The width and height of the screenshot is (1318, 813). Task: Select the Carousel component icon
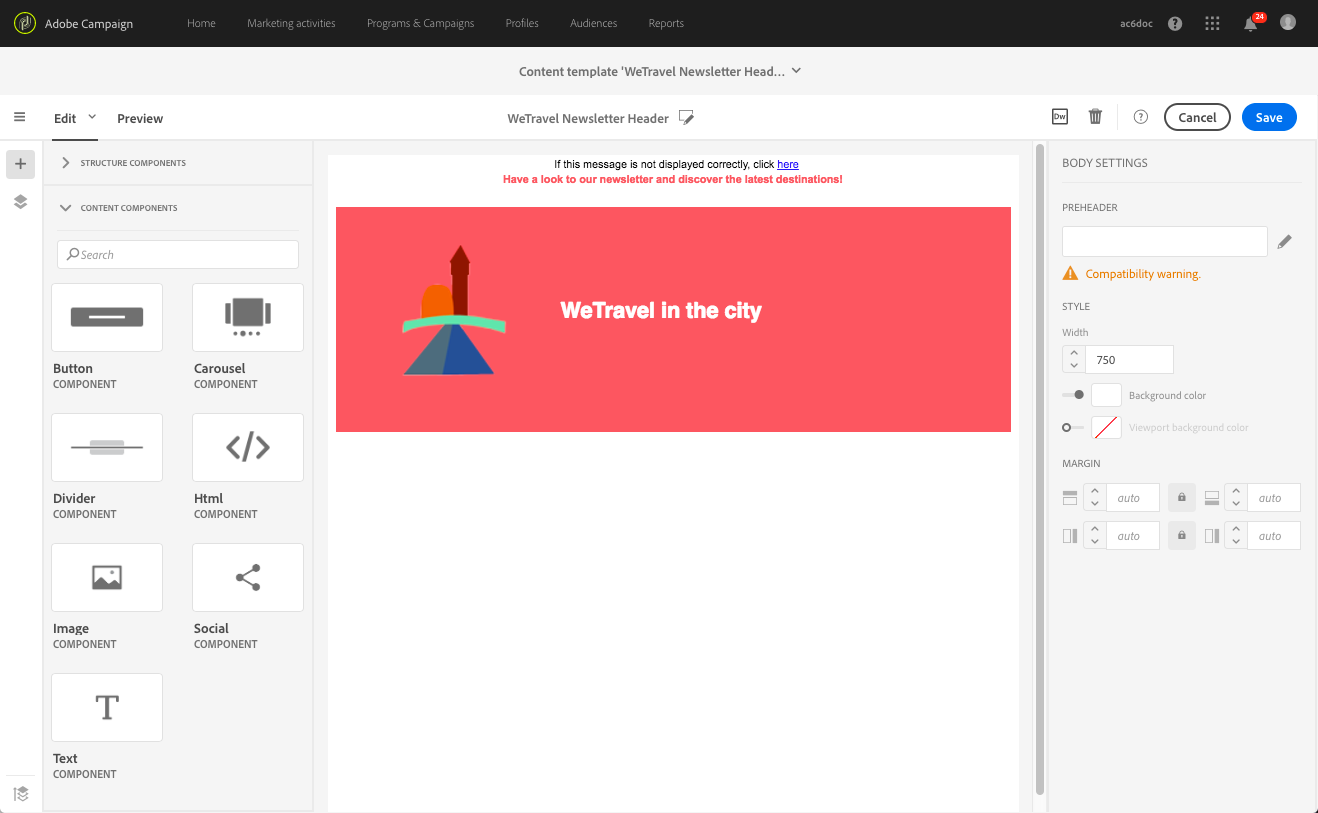tap(248, 317)
